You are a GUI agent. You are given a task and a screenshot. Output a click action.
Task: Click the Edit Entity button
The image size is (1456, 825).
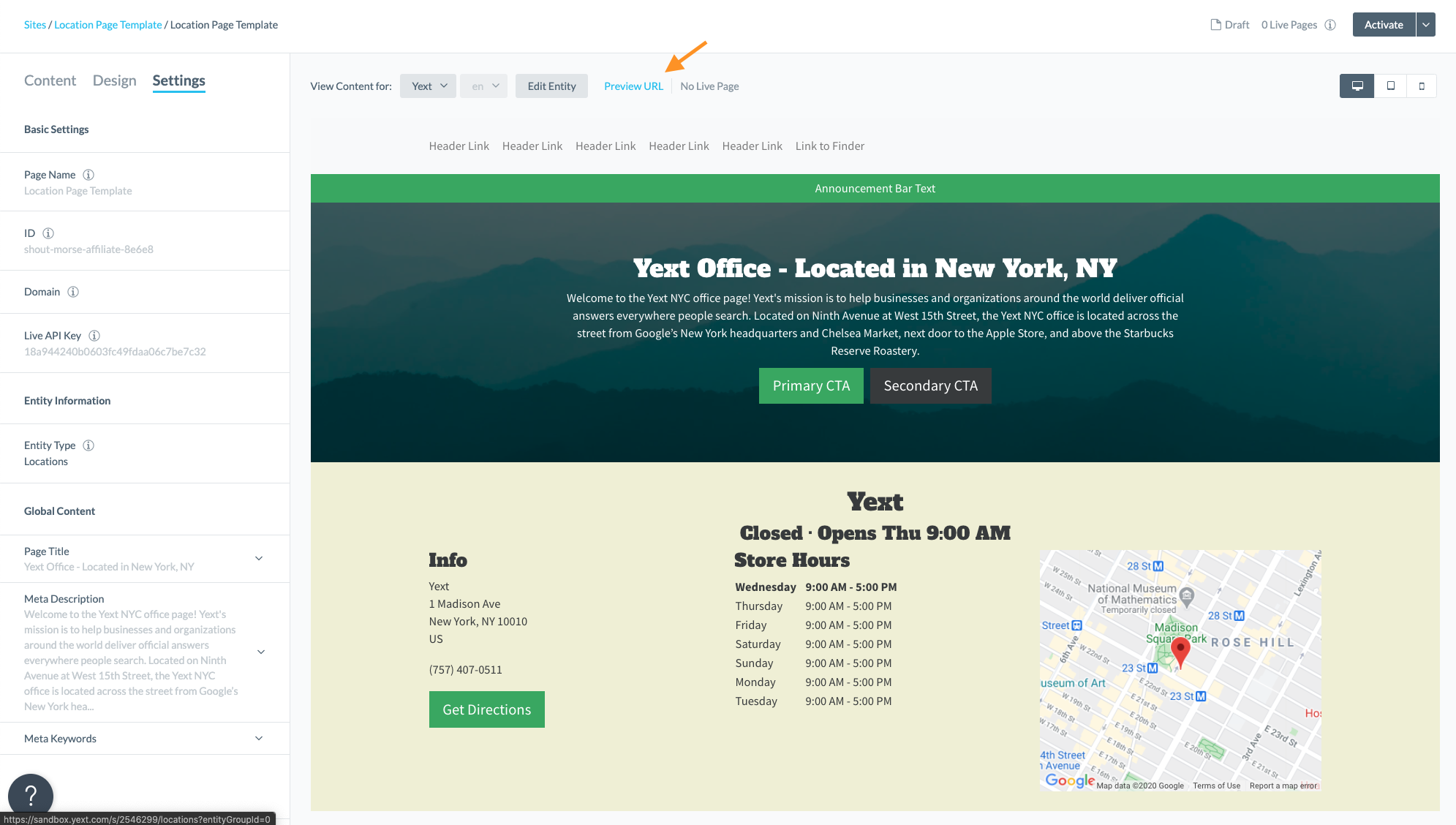(x=551, y=86)
